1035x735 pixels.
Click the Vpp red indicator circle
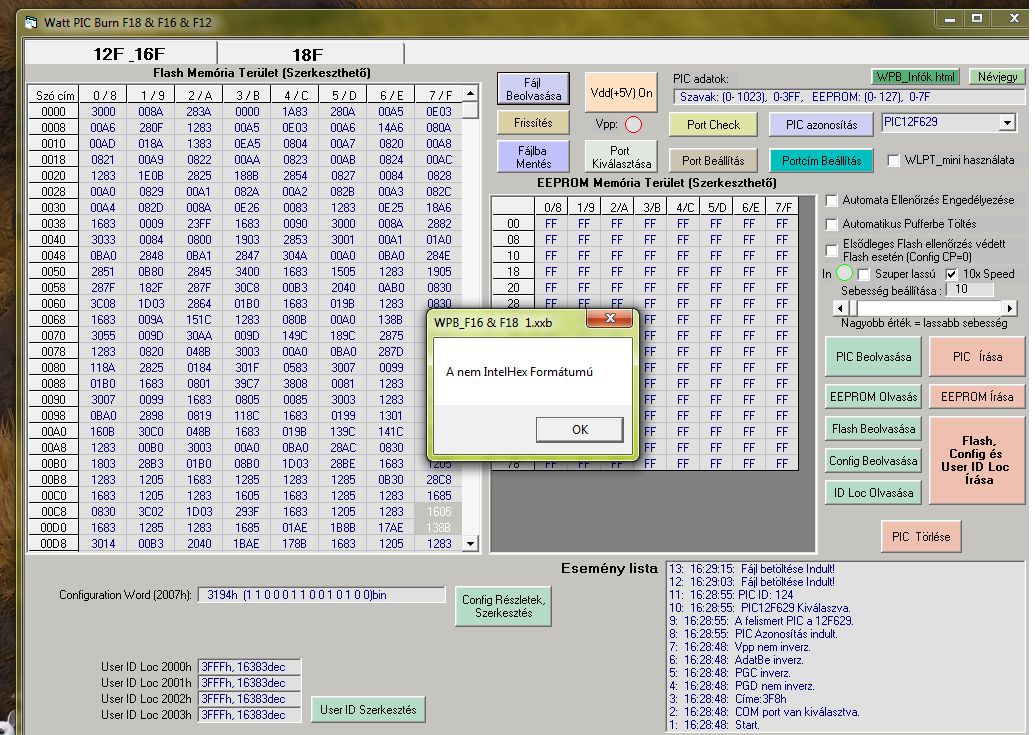(x=633, y=124)
